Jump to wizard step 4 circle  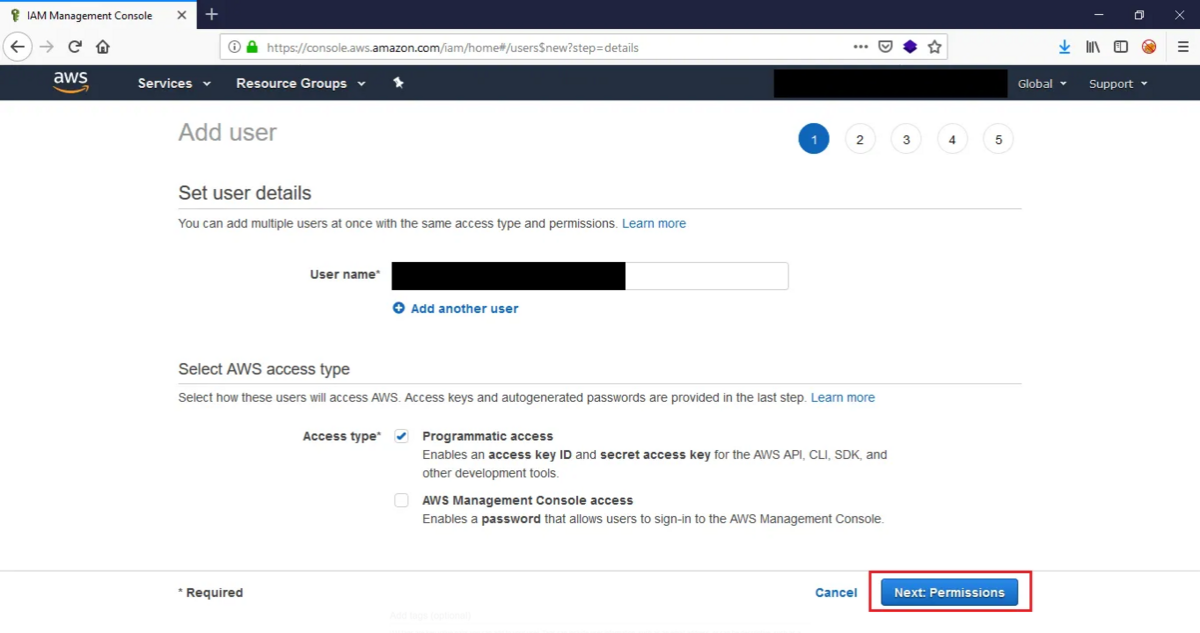(952, 140)
